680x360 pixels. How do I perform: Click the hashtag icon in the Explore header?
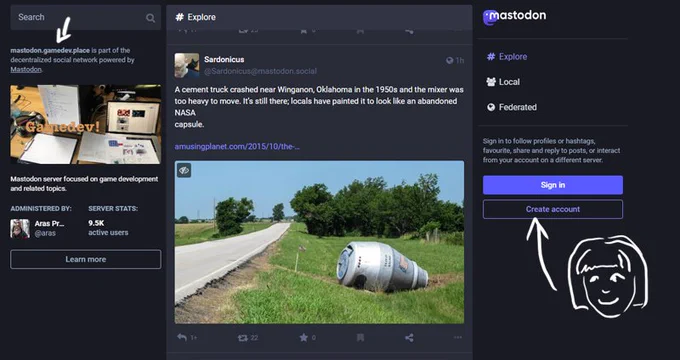179,17
